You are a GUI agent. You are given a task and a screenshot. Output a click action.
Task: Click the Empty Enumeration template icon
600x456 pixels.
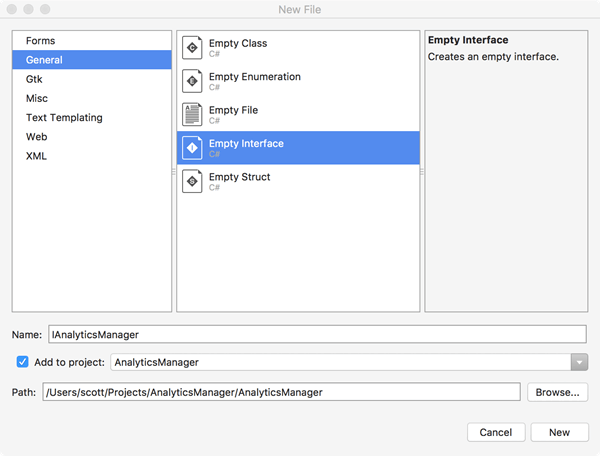coord(192,81)
